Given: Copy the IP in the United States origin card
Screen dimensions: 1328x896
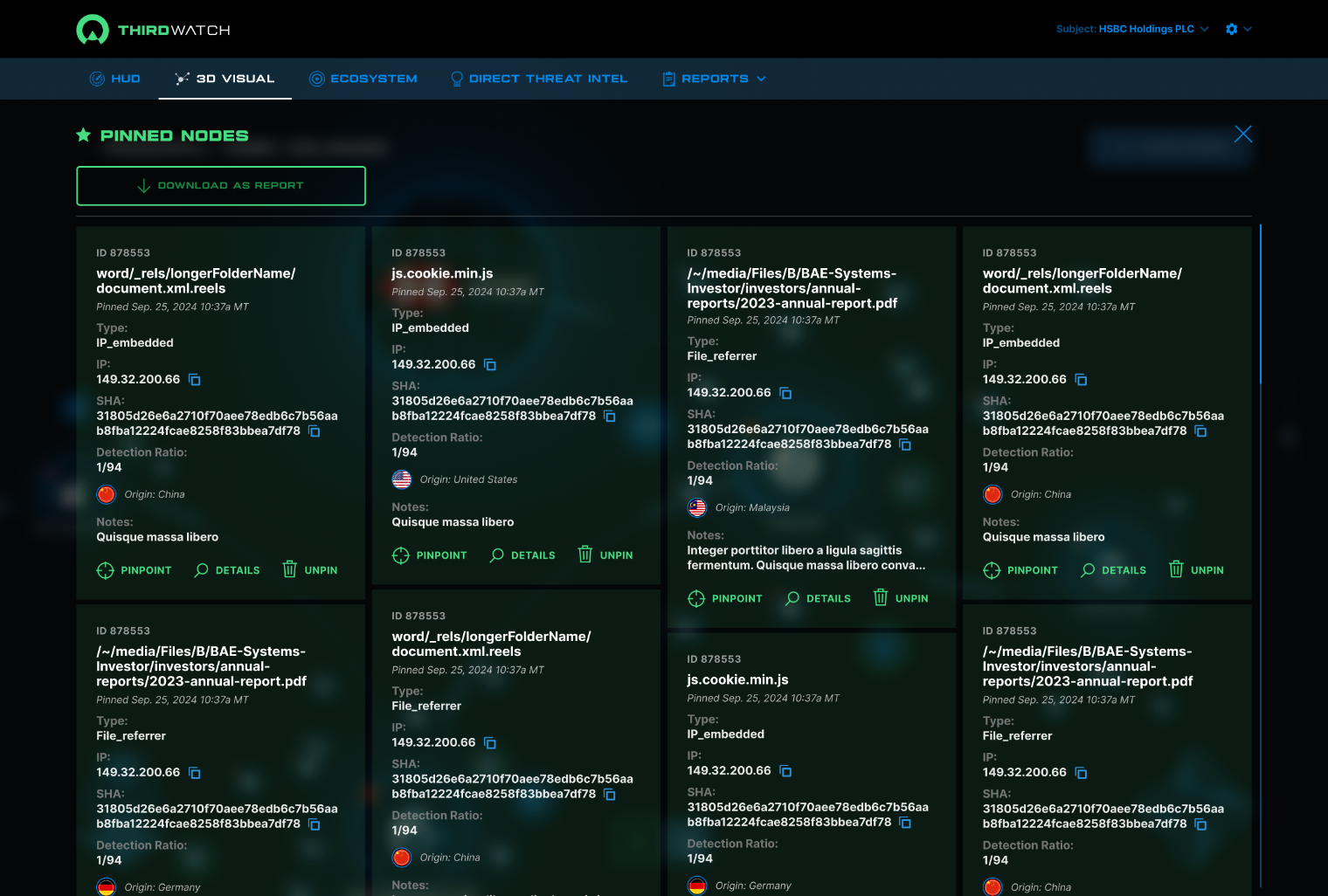Looking at the screenshot, I should [x=490, y=365].
